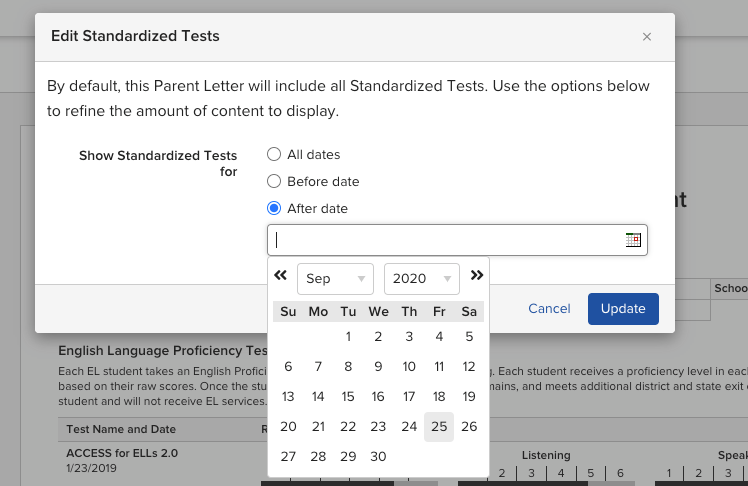This screenshot has height=486, width=748.
Task: Pick September 27 in the calendar
Action: tap(288, 457)
